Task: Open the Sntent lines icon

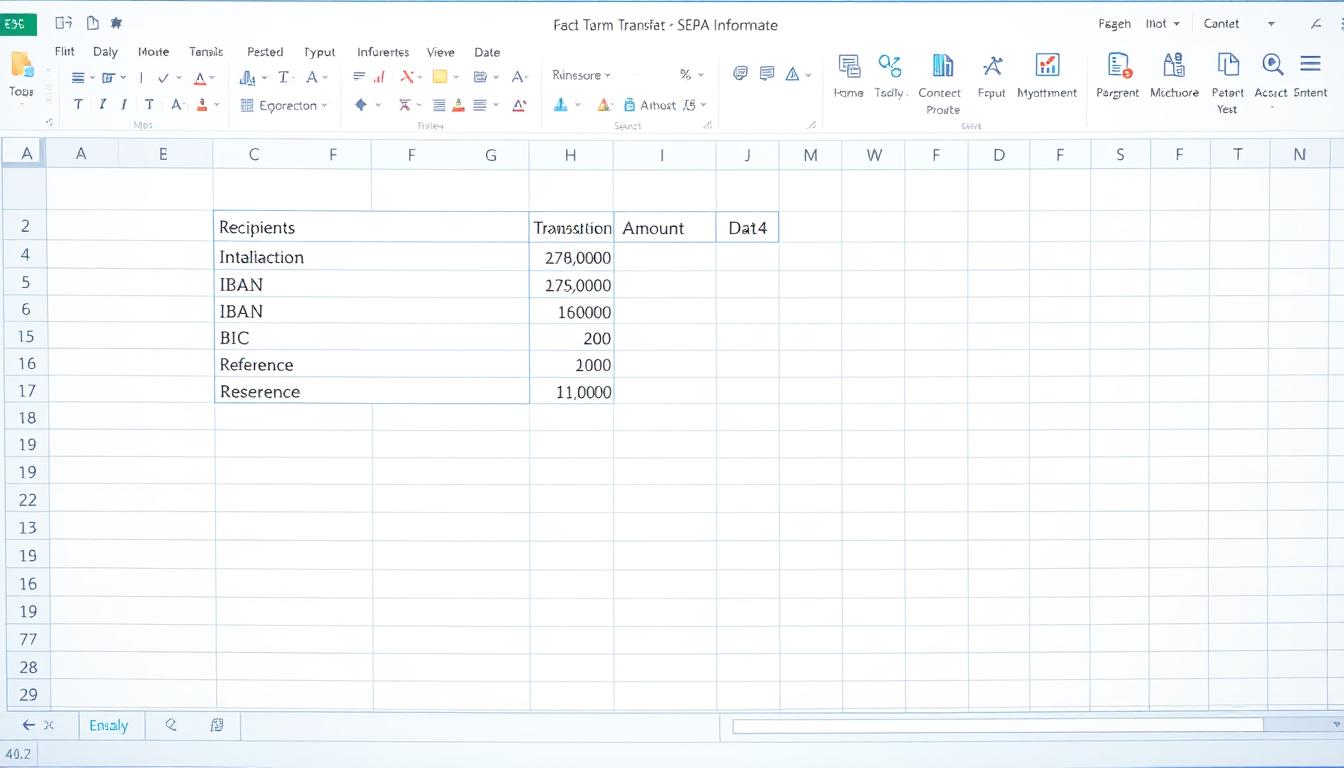Action: (1310, 64)
